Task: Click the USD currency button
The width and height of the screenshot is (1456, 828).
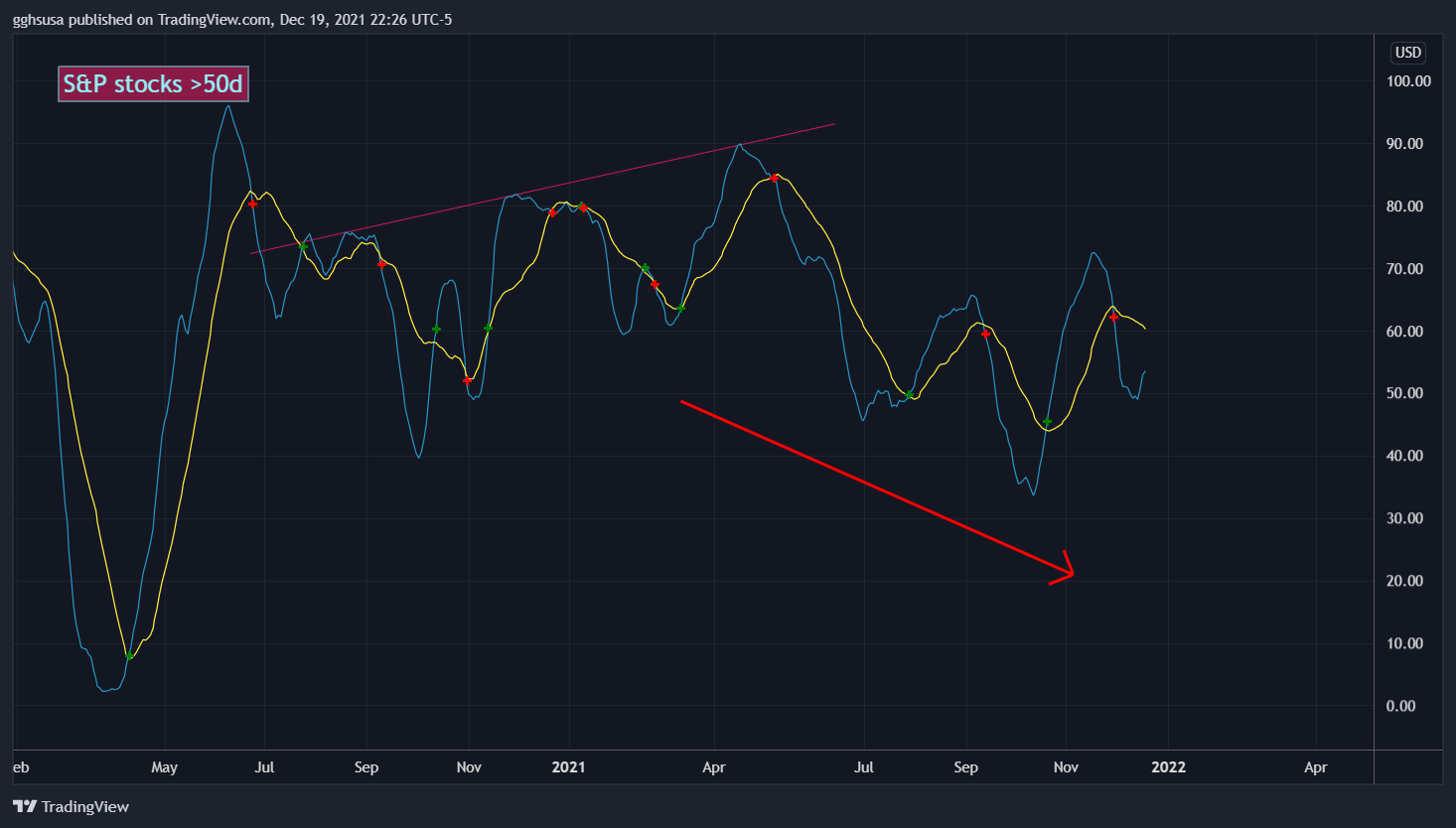Action: coord(1408,53)
